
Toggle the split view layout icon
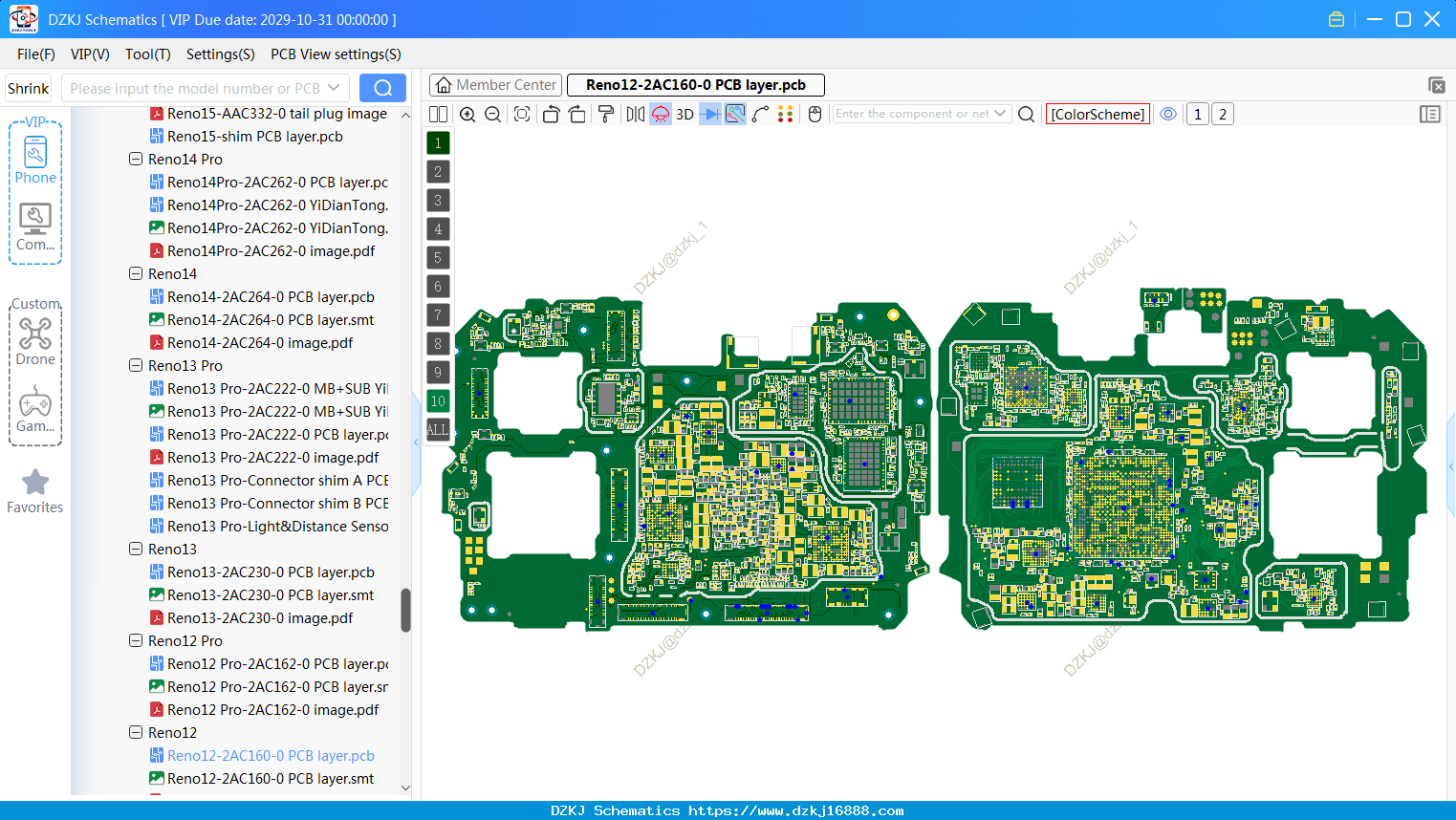(438, 114)
